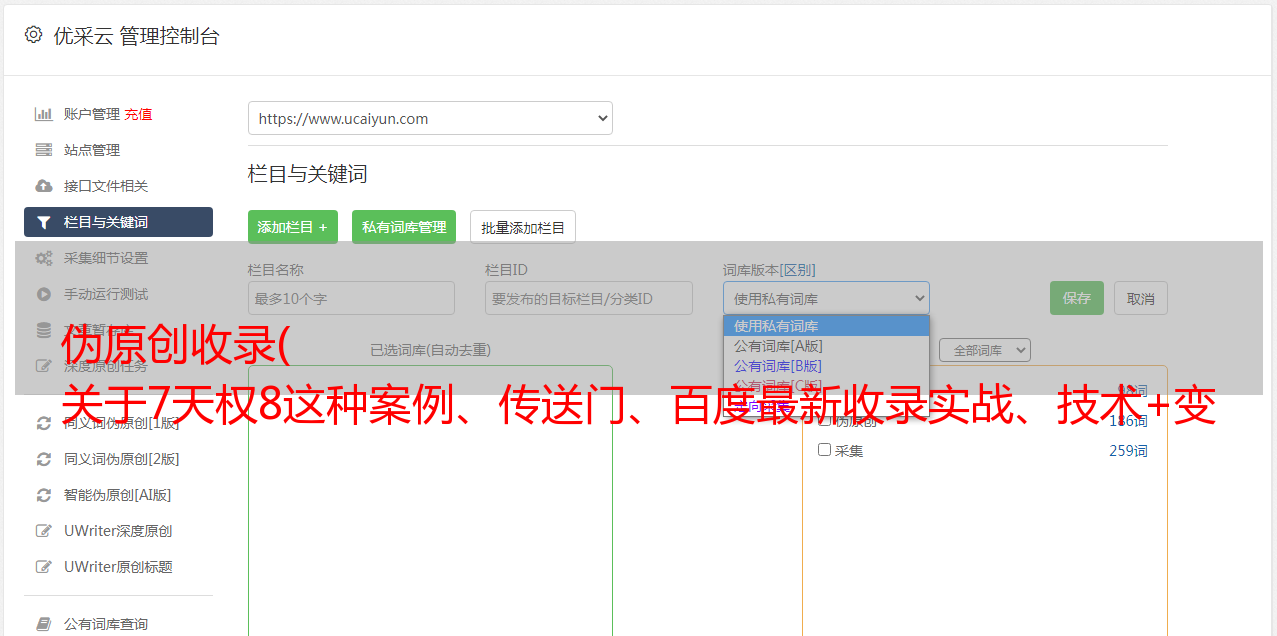1277x636 pixels.
Task: Click the 取消 button
Action: (1141, 298)
